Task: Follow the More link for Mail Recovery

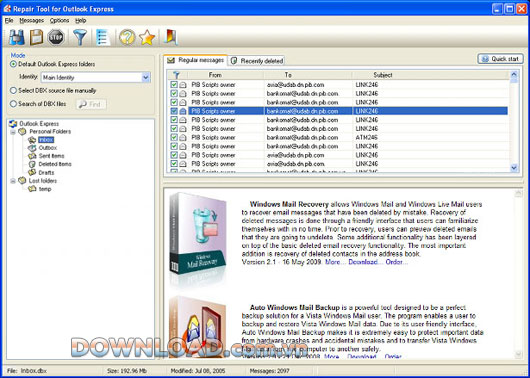Action: [336, 262]
